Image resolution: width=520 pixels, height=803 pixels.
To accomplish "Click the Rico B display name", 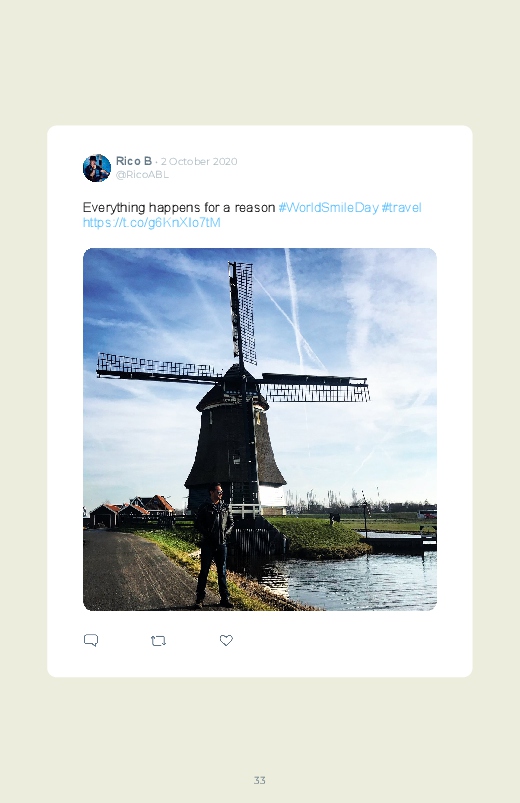I will coord(134,161).
